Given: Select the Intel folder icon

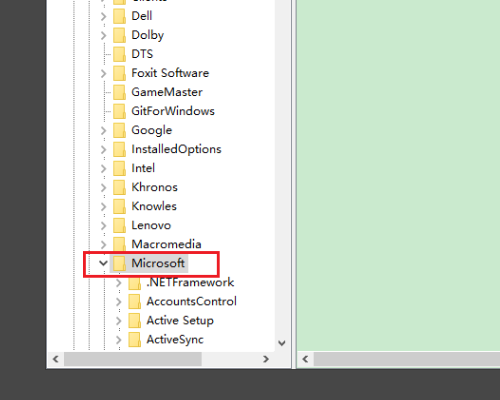Looking at the screenshot, I should coord(119,168).
